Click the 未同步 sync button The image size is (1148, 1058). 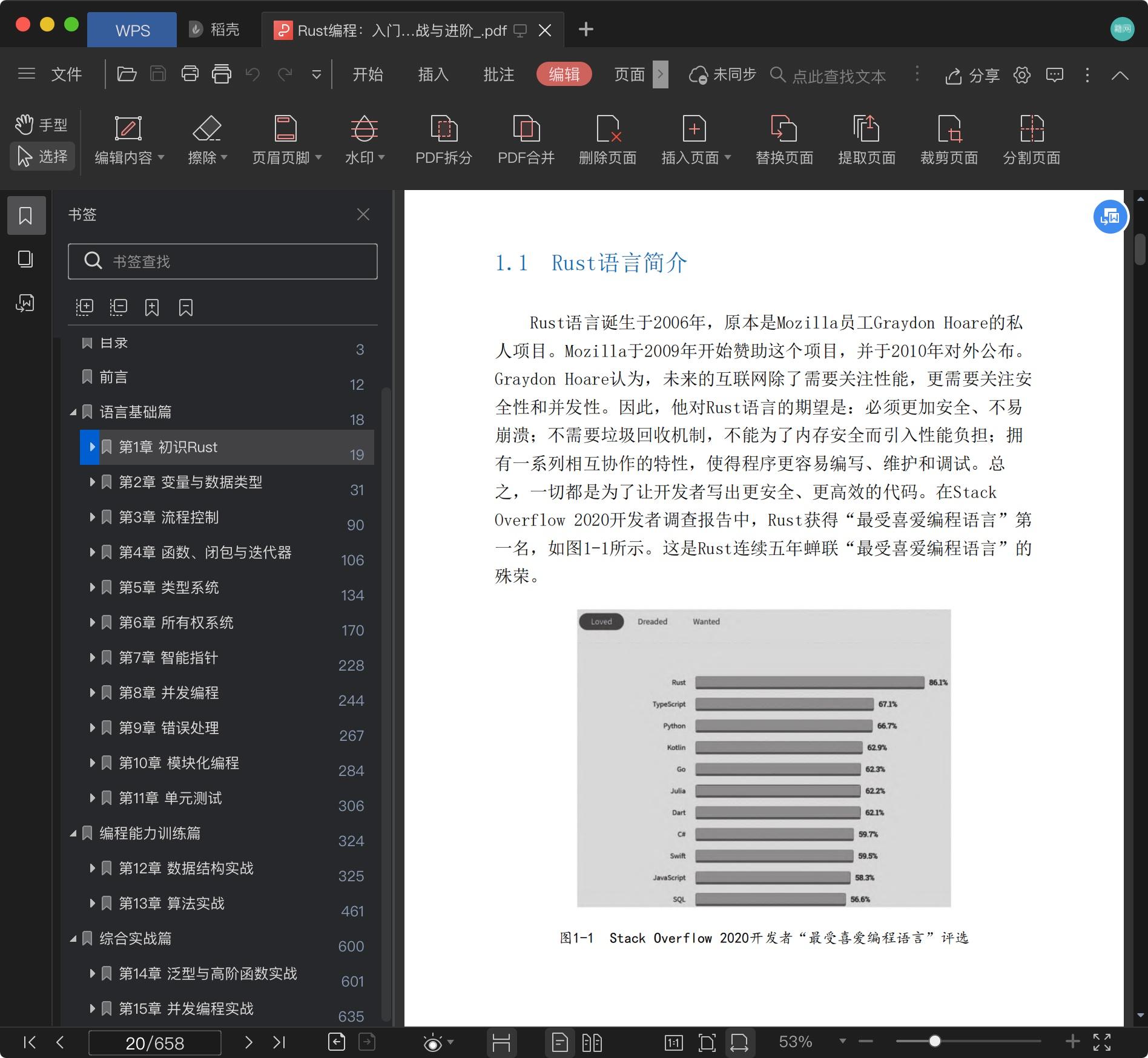tap(722, 74)
